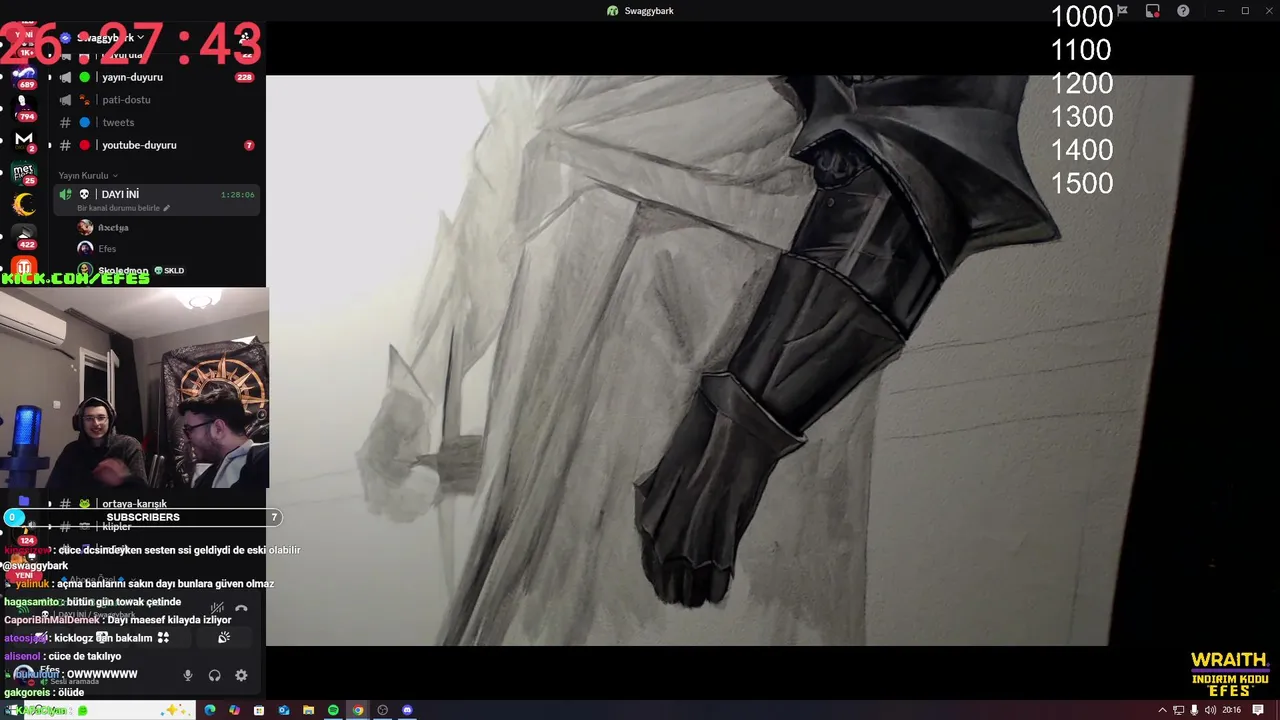
Task: Open the crescent moon server icon
Action: (x=24, y=204)
